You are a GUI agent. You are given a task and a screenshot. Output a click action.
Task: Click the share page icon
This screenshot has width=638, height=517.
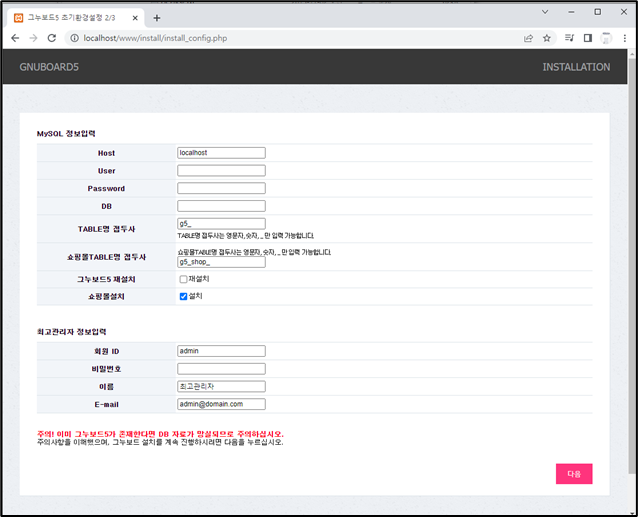pyautogui.click(x=528, y=38)
